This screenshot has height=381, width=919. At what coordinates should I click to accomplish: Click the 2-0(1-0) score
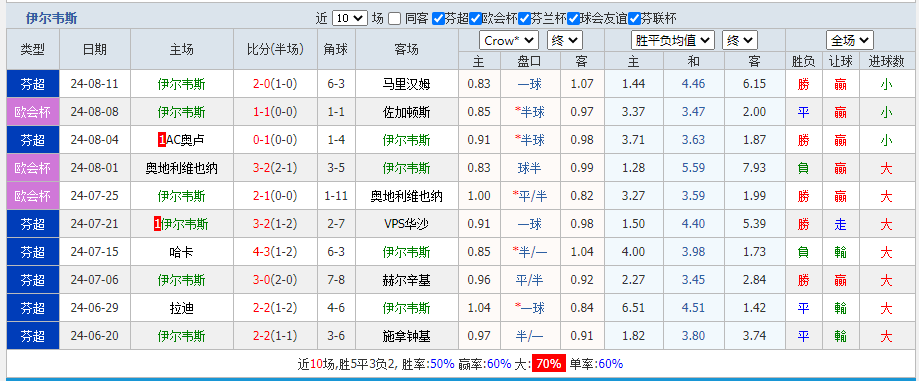[x=275, y=84]
